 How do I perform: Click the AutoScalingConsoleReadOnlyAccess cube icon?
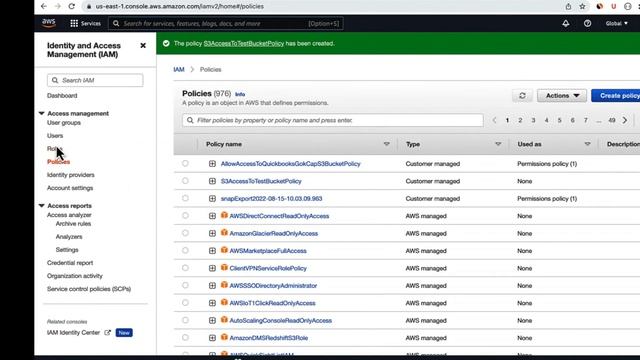(x=224, y=320)
